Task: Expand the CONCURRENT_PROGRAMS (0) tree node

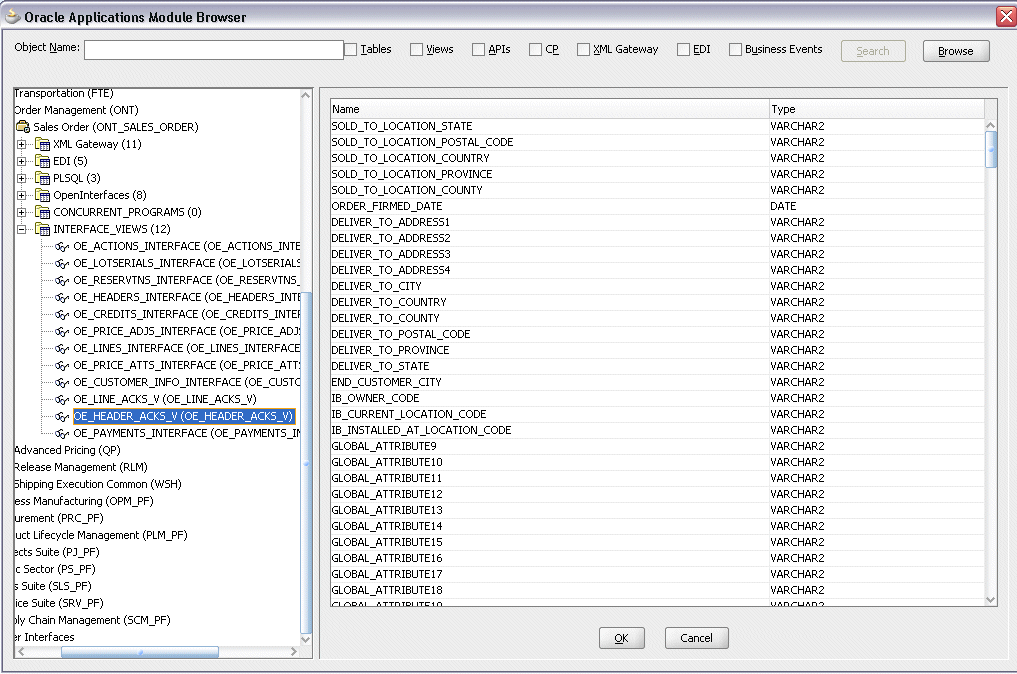Action: tap(21, 212)
